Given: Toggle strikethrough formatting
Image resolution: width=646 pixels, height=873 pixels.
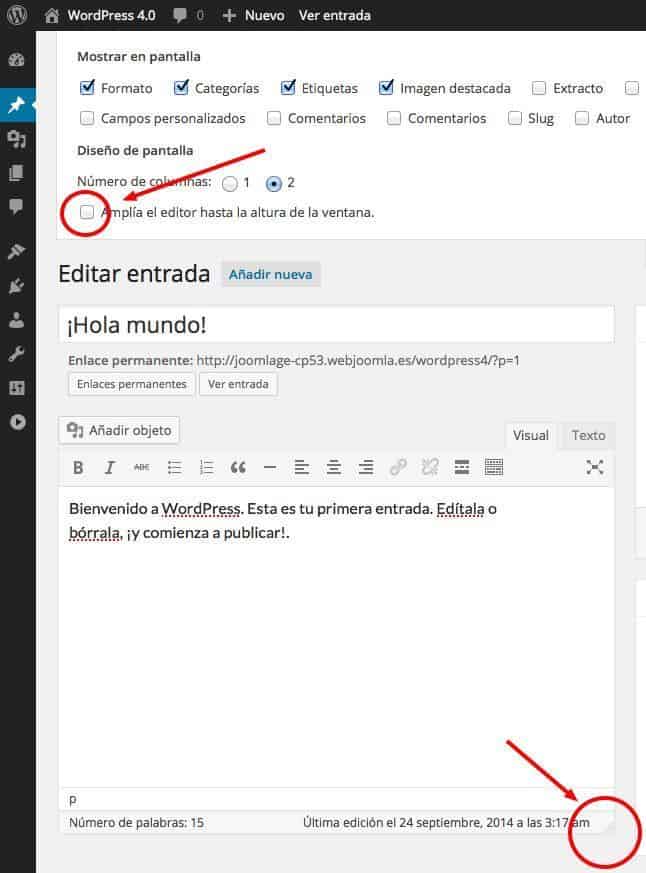Looking at the screenshot, I should point(141,468).
